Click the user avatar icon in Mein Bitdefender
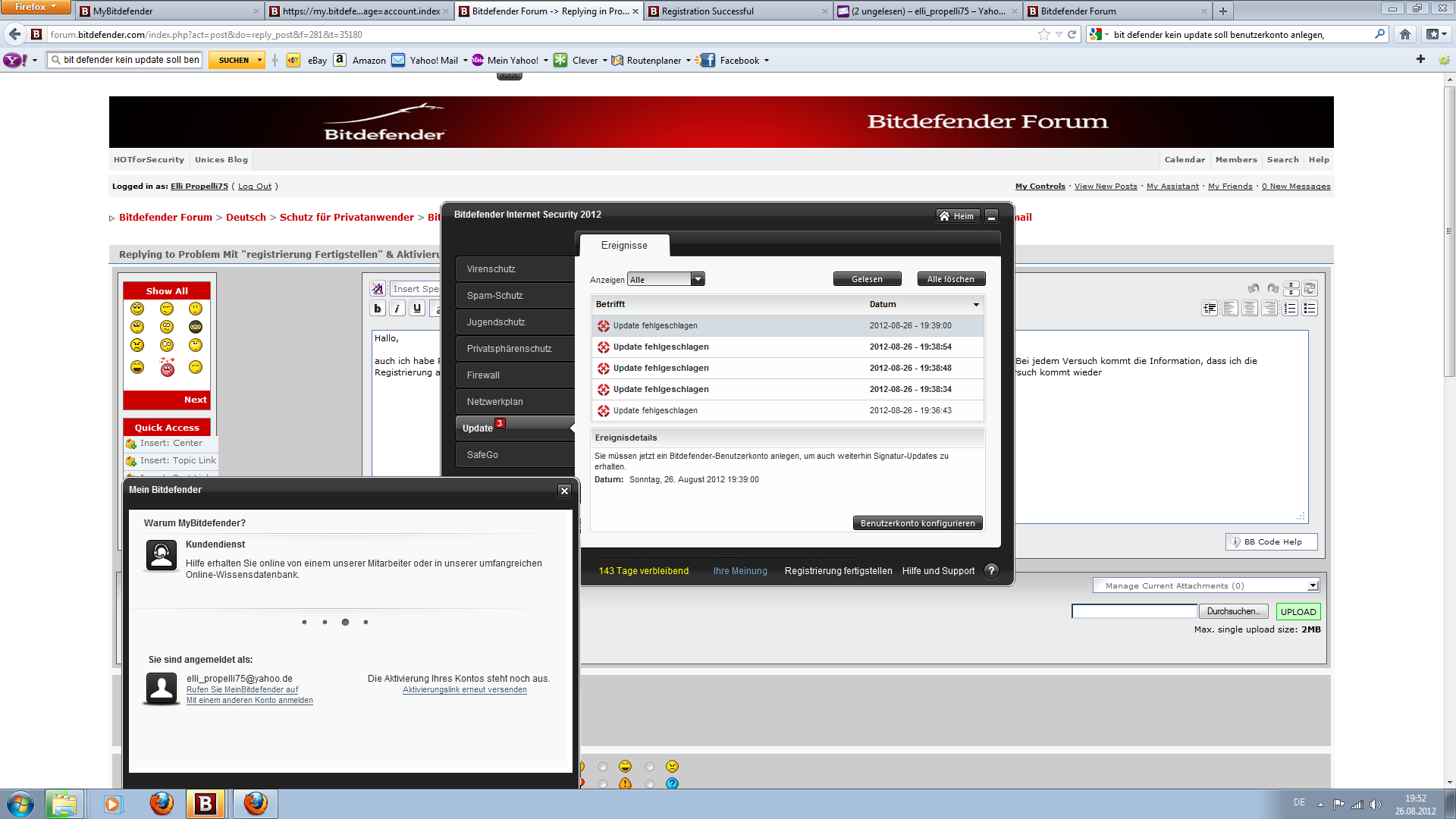This screenshot has height=819, width=1456. click(x=162, y=689)
